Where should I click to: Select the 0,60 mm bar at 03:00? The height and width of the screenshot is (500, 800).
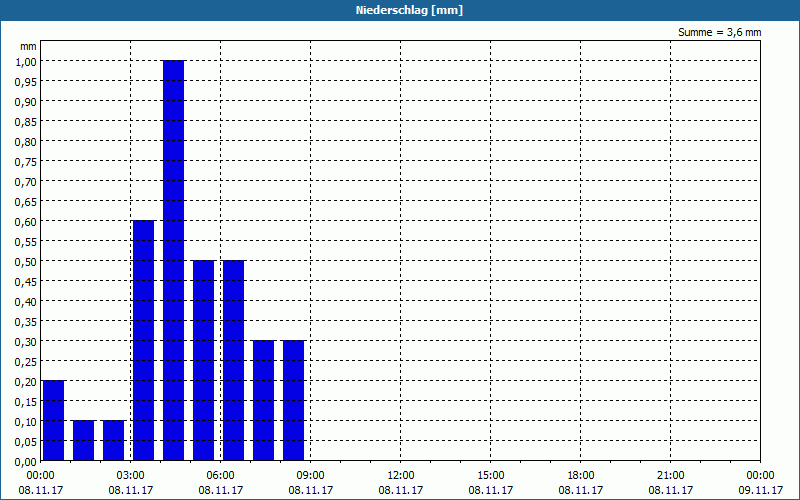[x=143, y=340]
